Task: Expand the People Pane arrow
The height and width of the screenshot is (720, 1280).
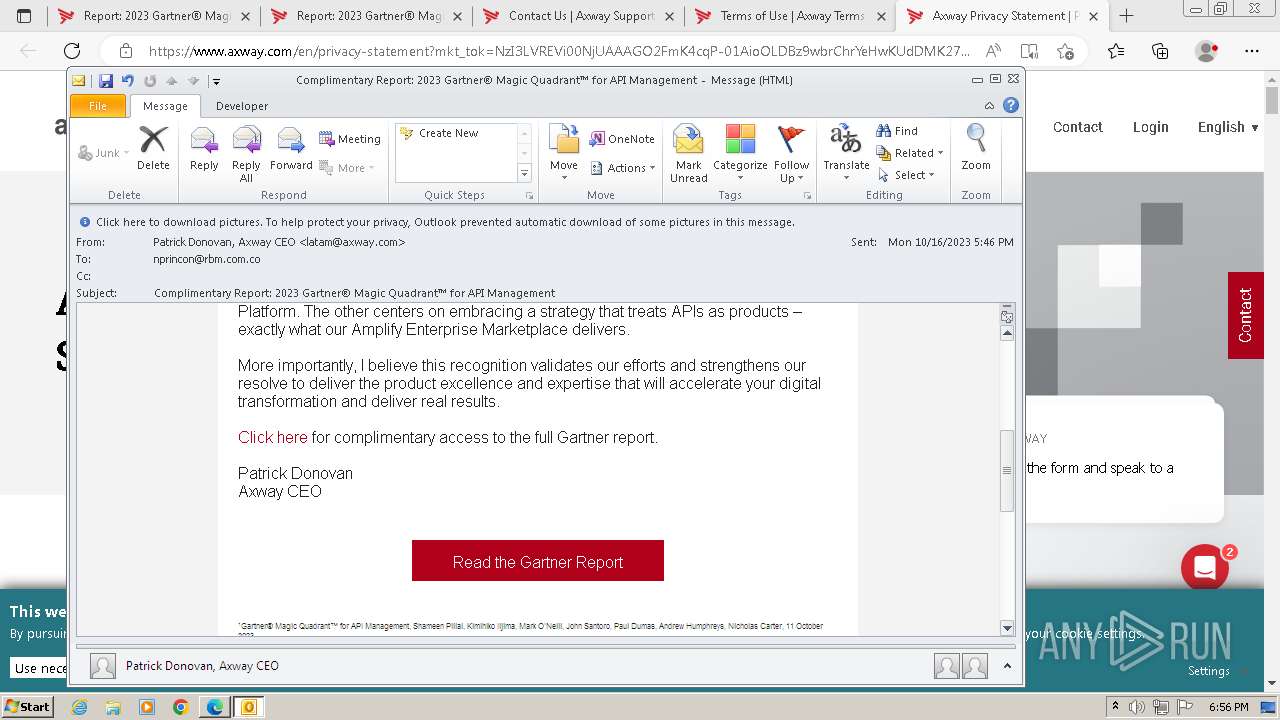Action: [x=1007, y=666]
